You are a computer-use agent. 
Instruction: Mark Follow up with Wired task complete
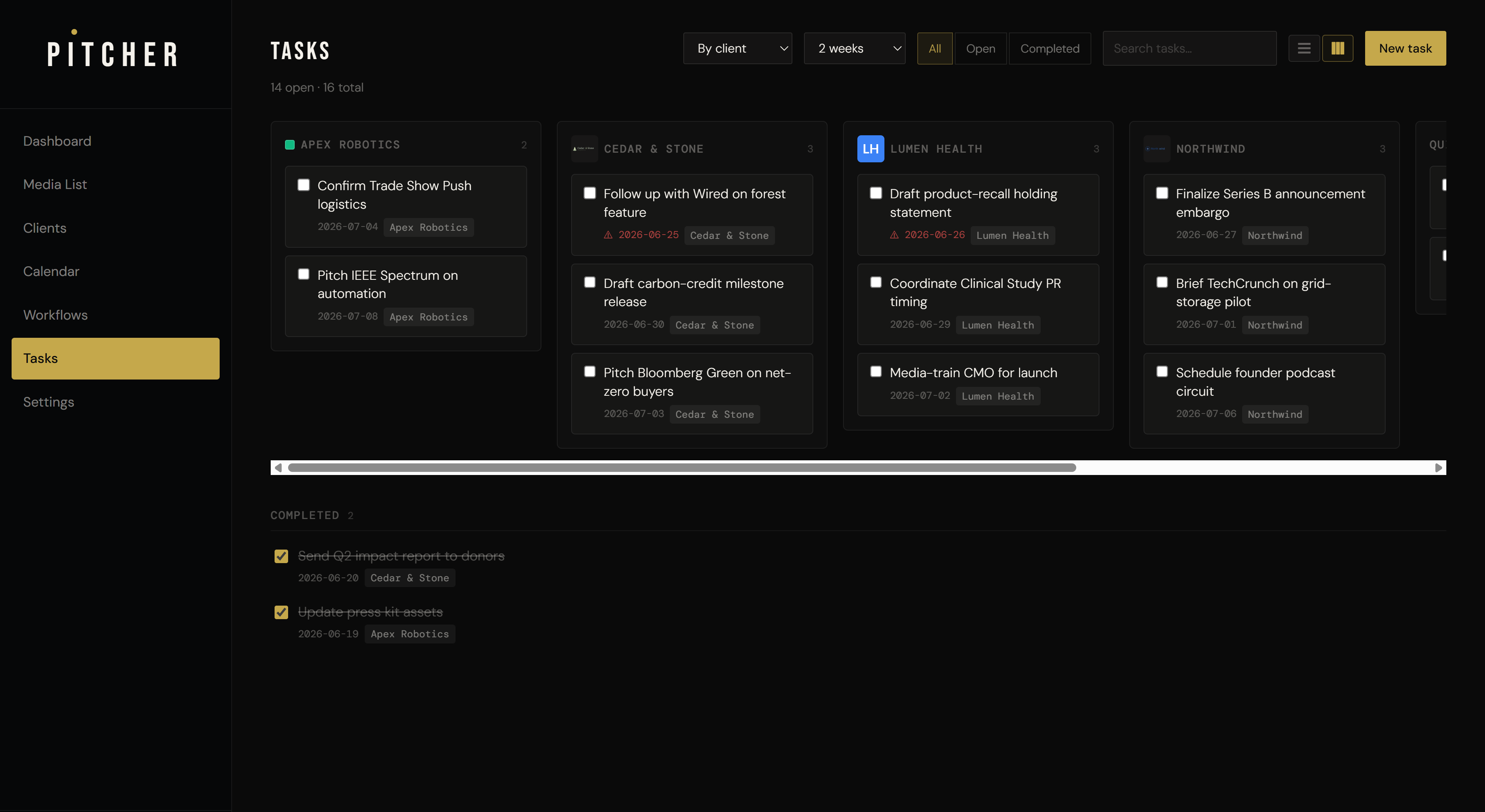(590, 192)
